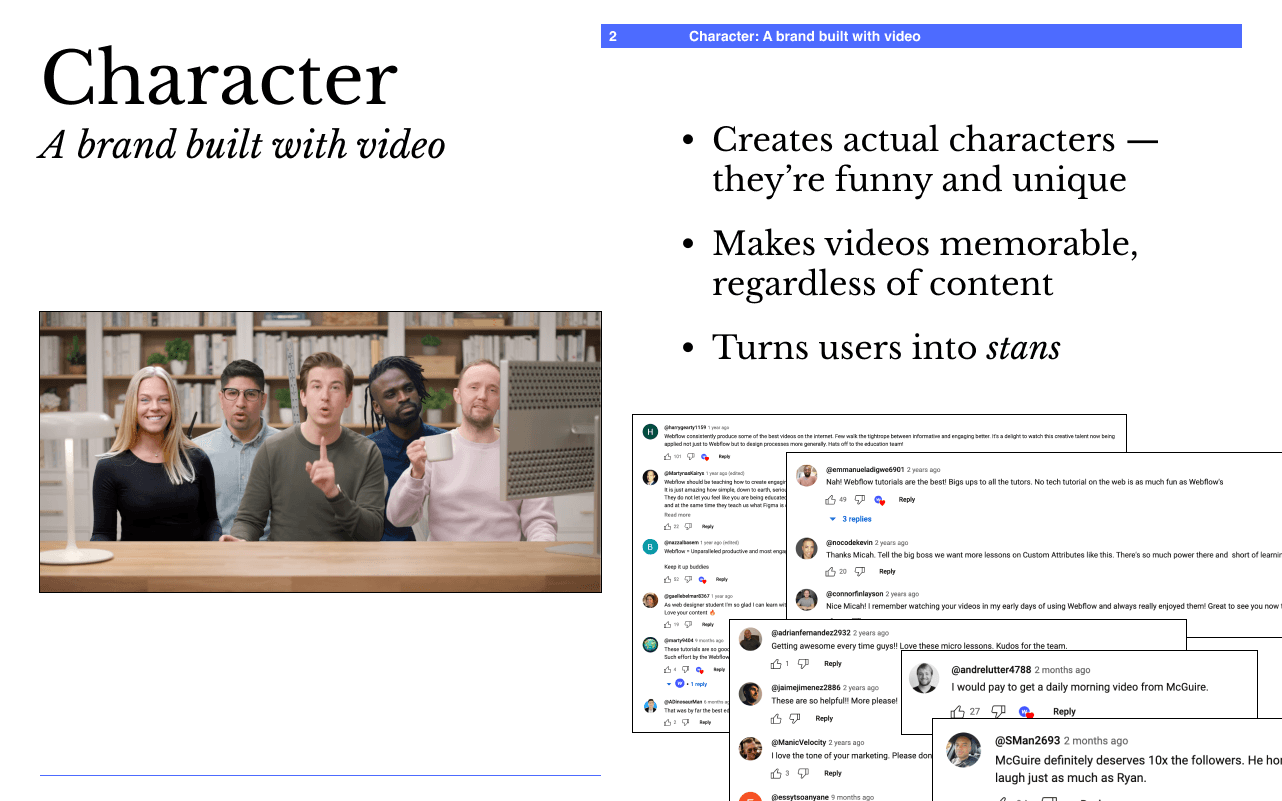
Task: Reply to @ManicVelocity's comment
Action: tap(833, 773)
